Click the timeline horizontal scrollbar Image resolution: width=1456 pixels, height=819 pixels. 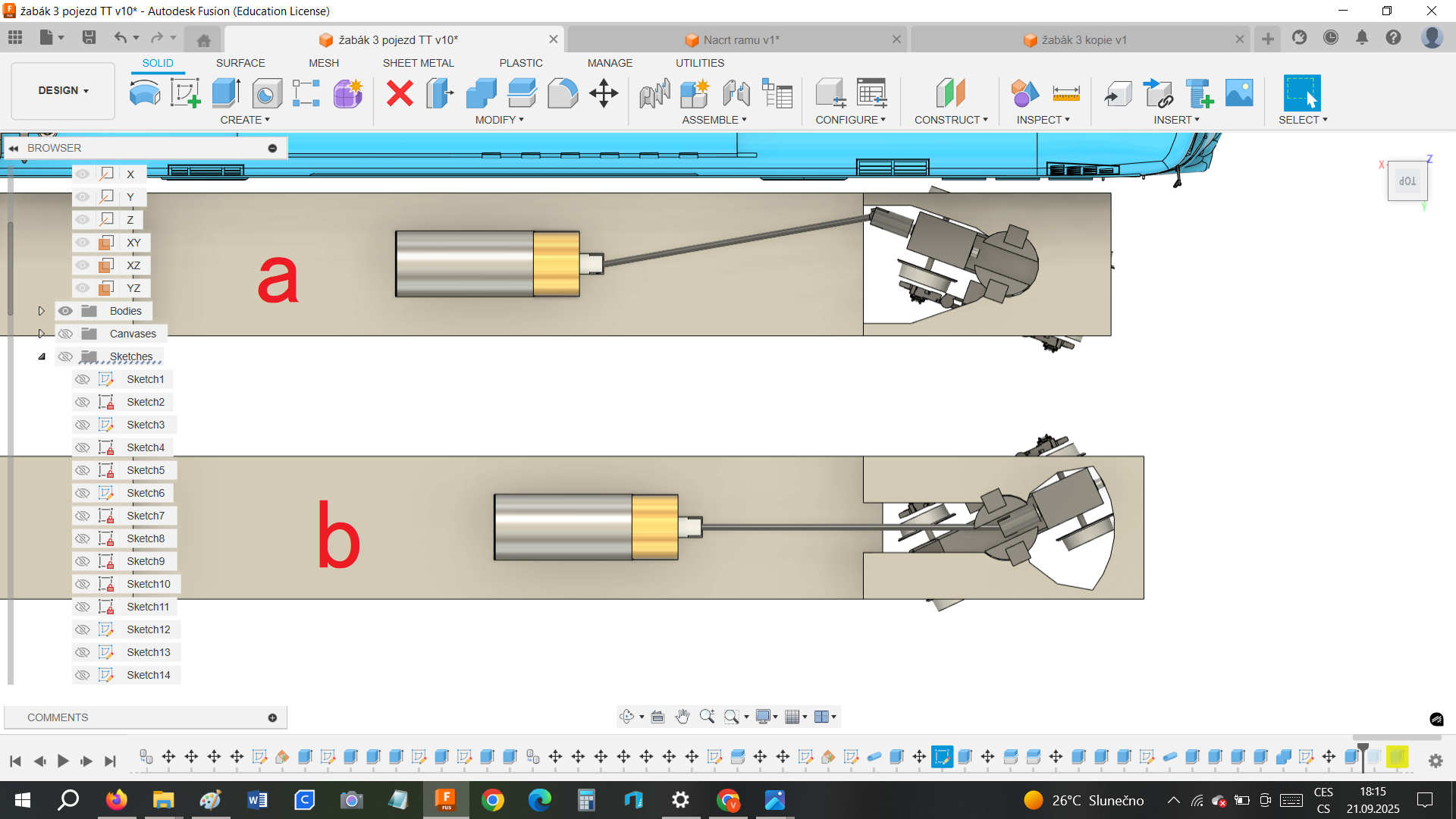(x=1396, y=737)
